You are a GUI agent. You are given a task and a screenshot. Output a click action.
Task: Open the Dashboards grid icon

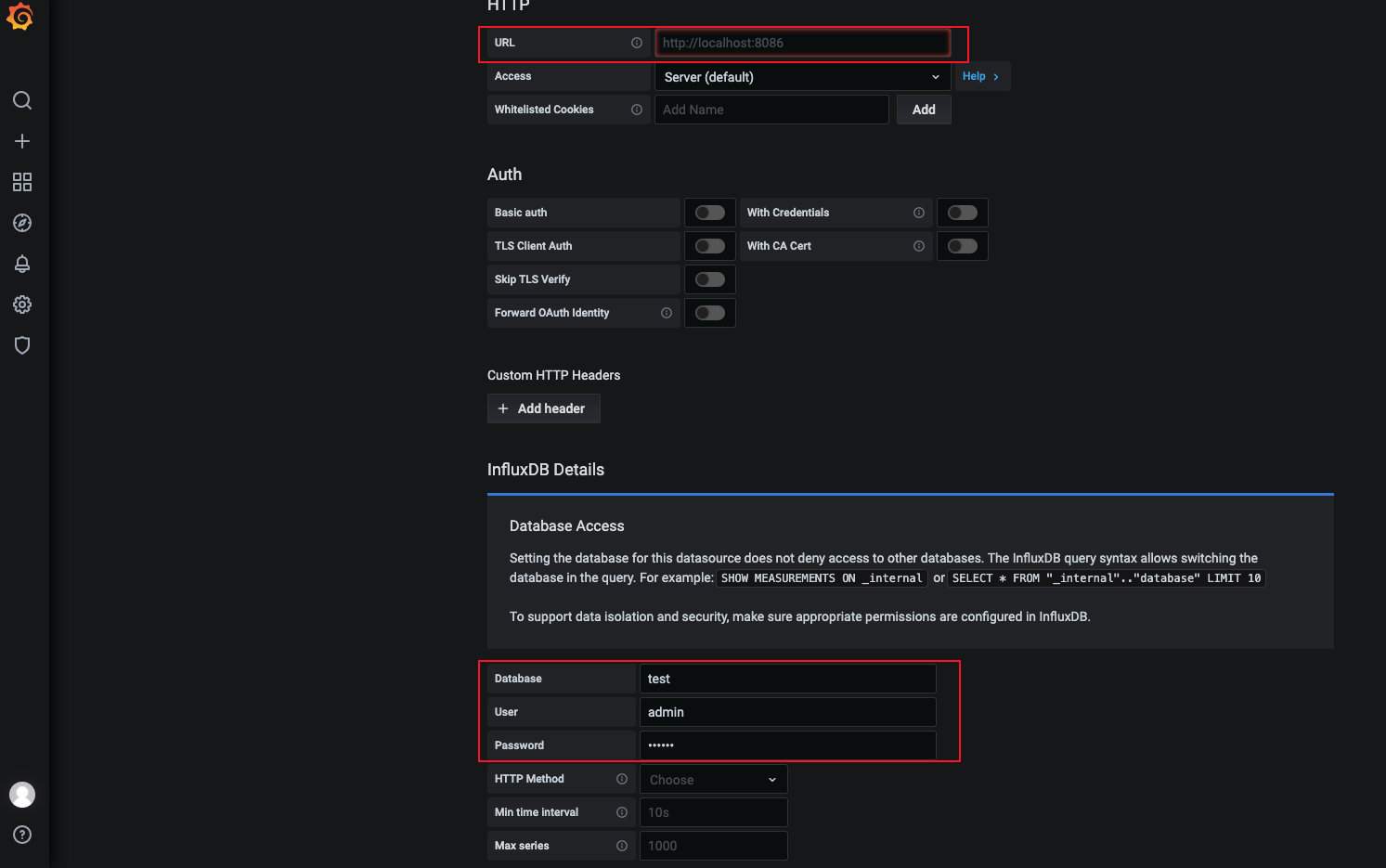coord(22,182)
